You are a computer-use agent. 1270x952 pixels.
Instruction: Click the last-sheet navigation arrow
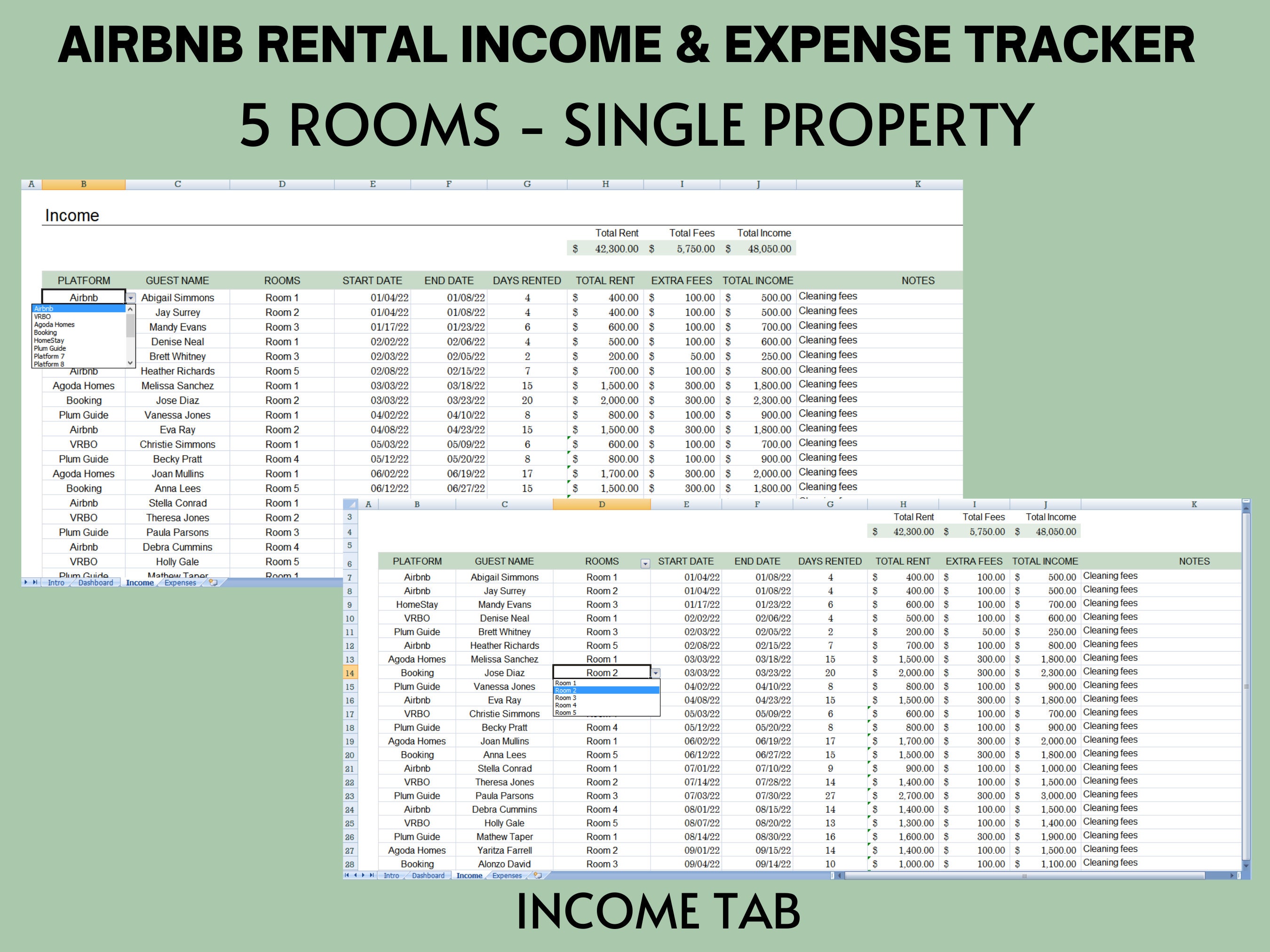click(x=372, y=876)
